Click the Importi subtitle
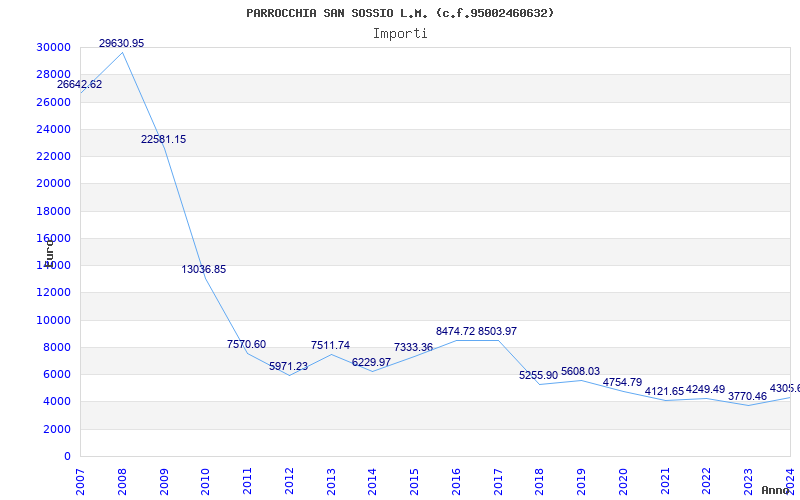This screenshot has height=500, width=800. (400, 34)
